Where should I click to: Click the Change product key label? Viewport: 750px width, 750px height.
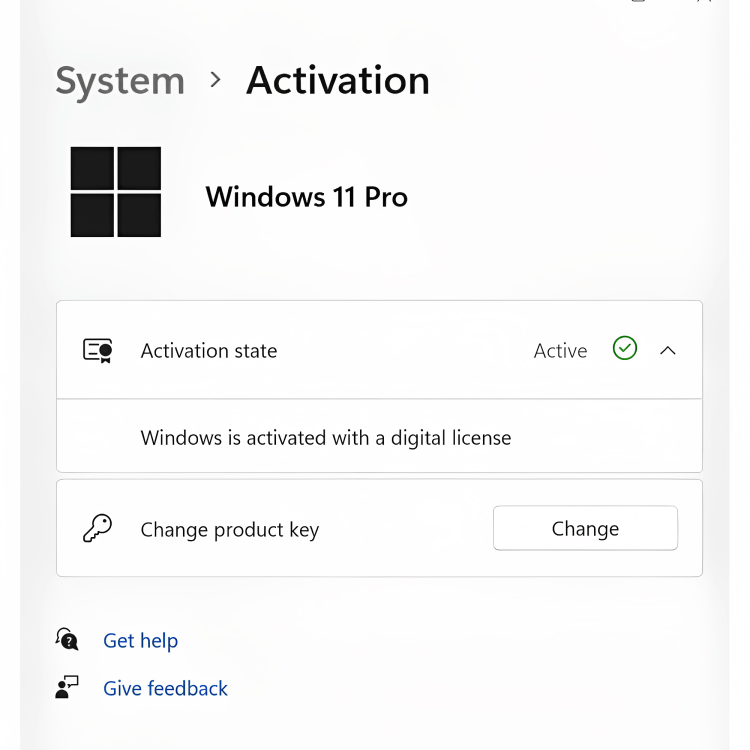(230, 530)
